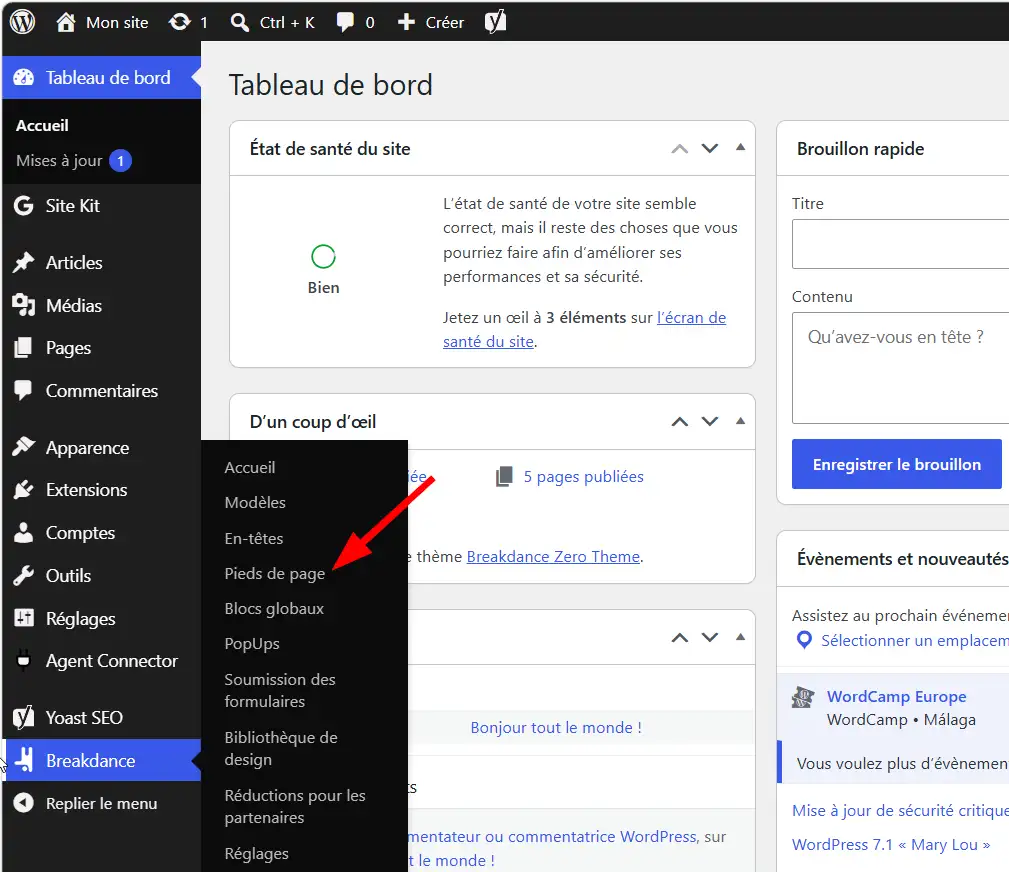The width and height of the screenshot is (1009, 872).
Task: Open the Pages icon in sidebar
Action: [x=24, y=348]
